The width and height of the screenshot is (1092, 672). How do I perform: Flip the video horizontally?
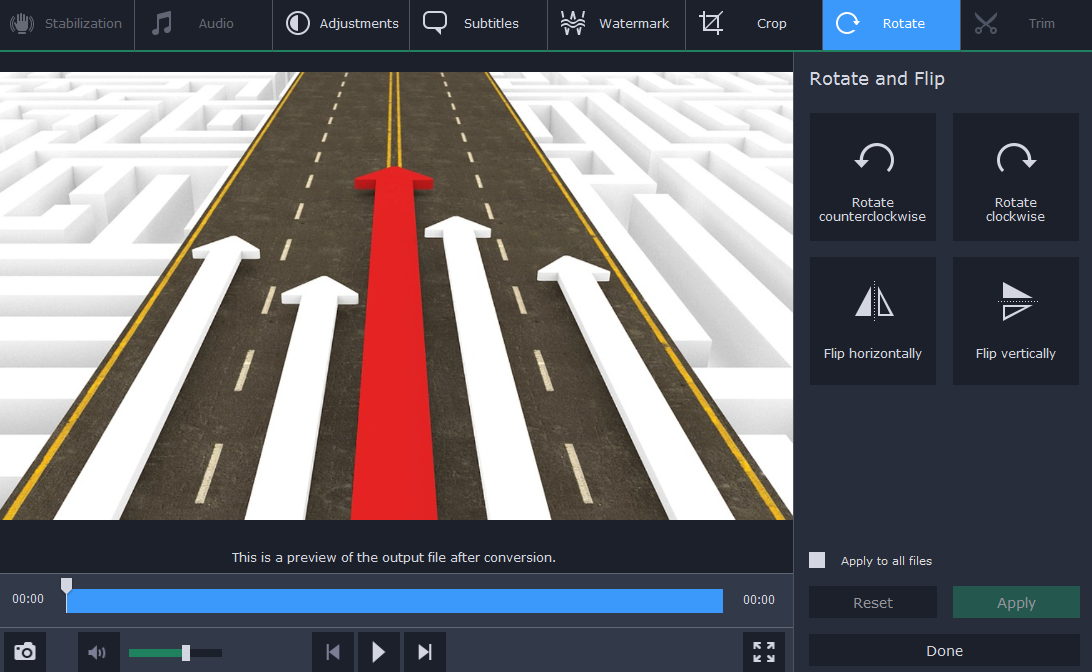(873, 321)
